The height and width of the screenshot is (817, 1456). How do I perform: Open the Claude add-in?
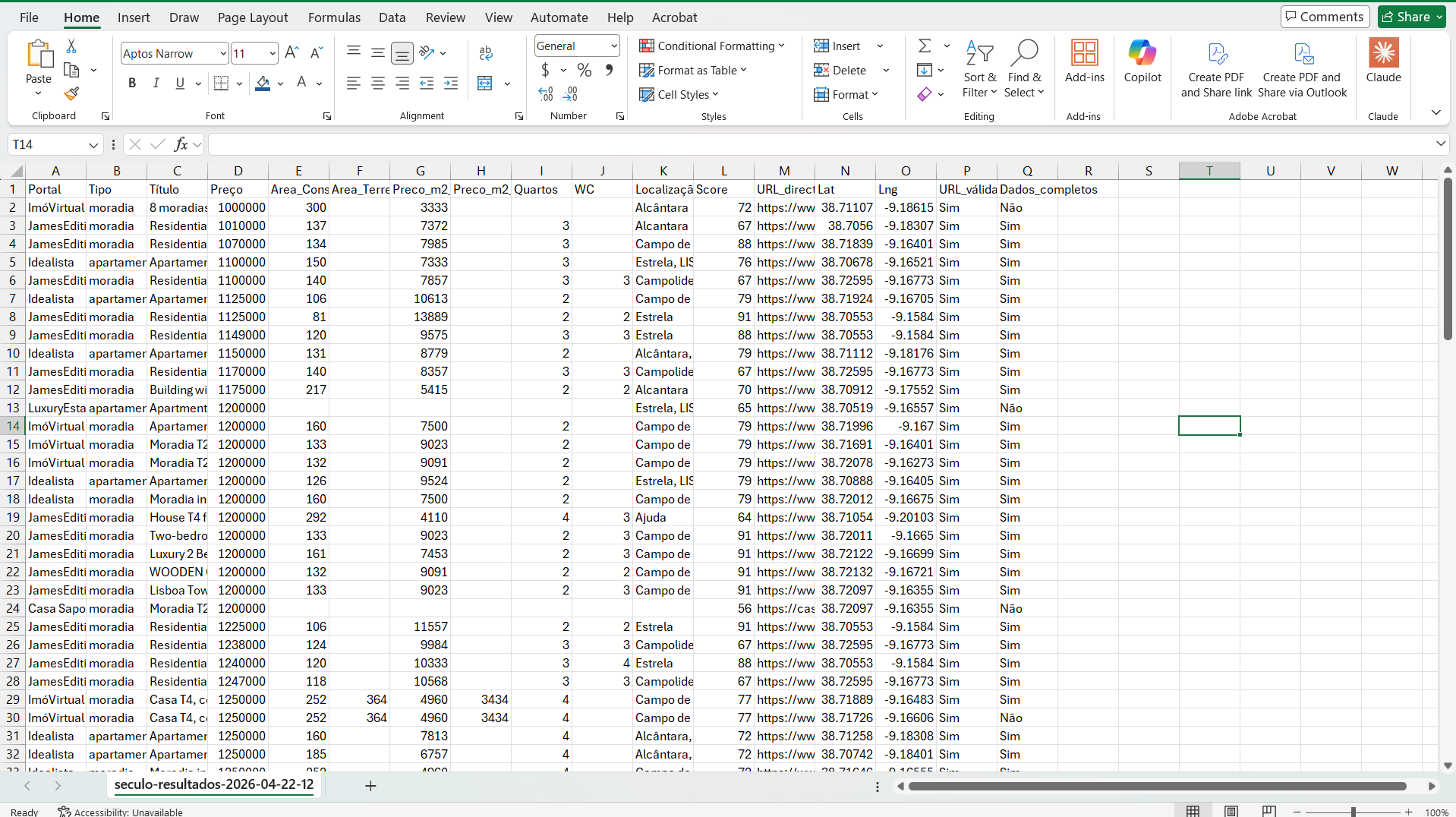click(x=1383, y=61)
